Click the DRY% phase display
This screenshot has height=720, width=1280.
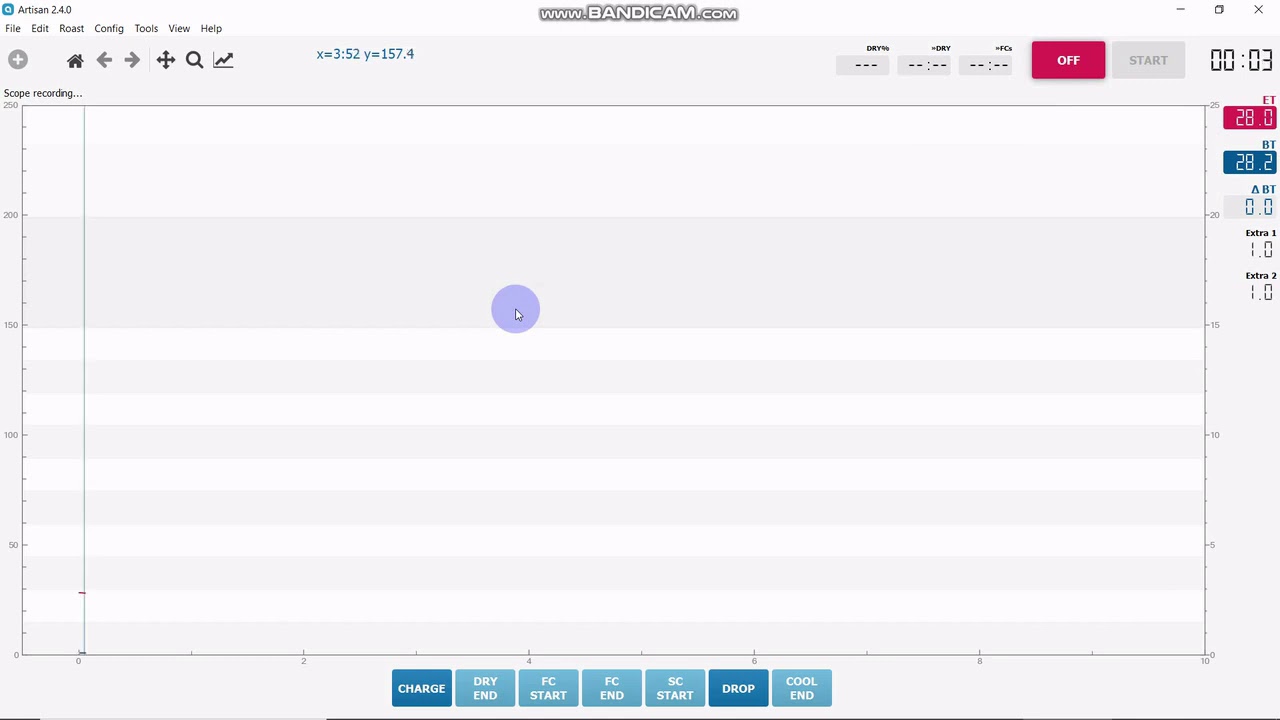click(862, 65)
